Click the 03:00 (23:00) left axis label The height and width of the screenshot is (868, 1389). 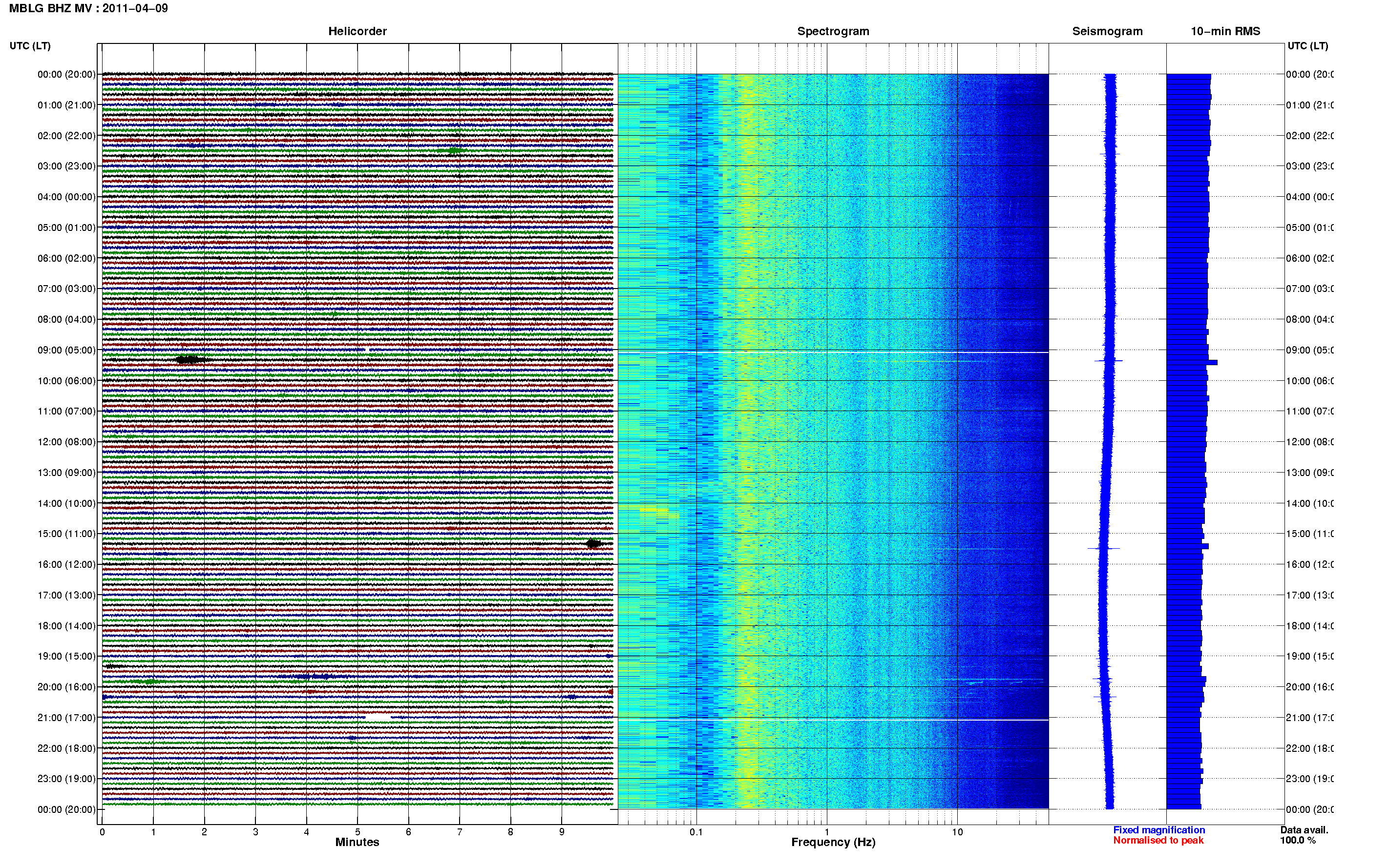tap(66, 166)
